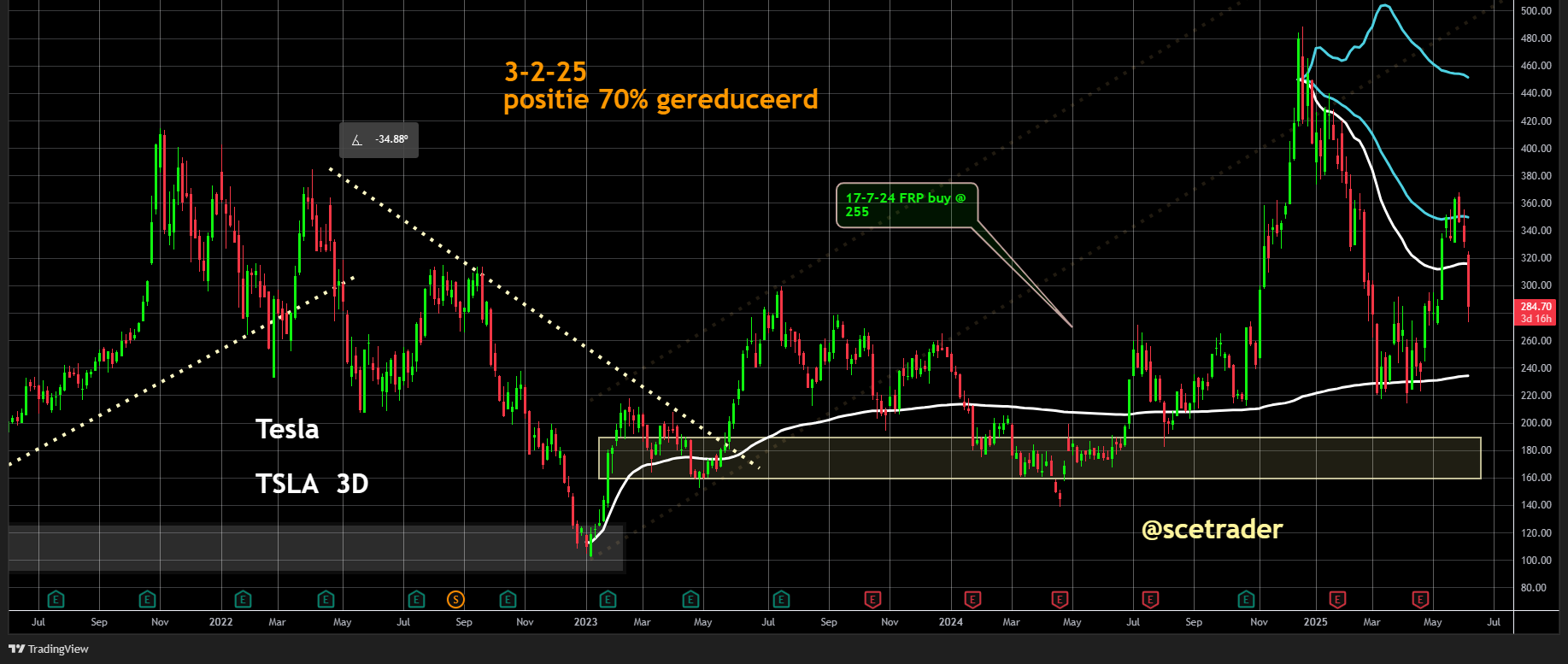Click the 320.00 price axis label

coord(1536,258)
